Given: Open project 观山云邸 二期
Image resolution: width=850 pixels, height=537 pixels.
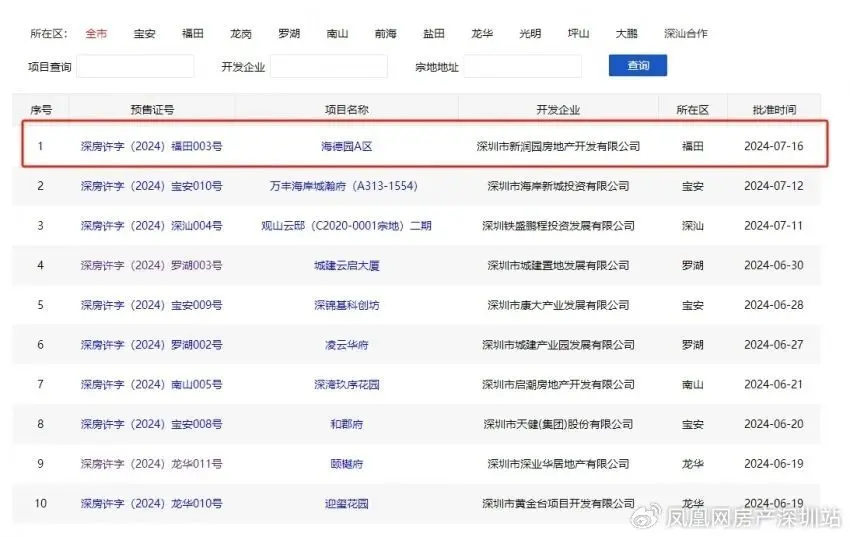Looking at the screenshot, I should click(x=346, y=225).
